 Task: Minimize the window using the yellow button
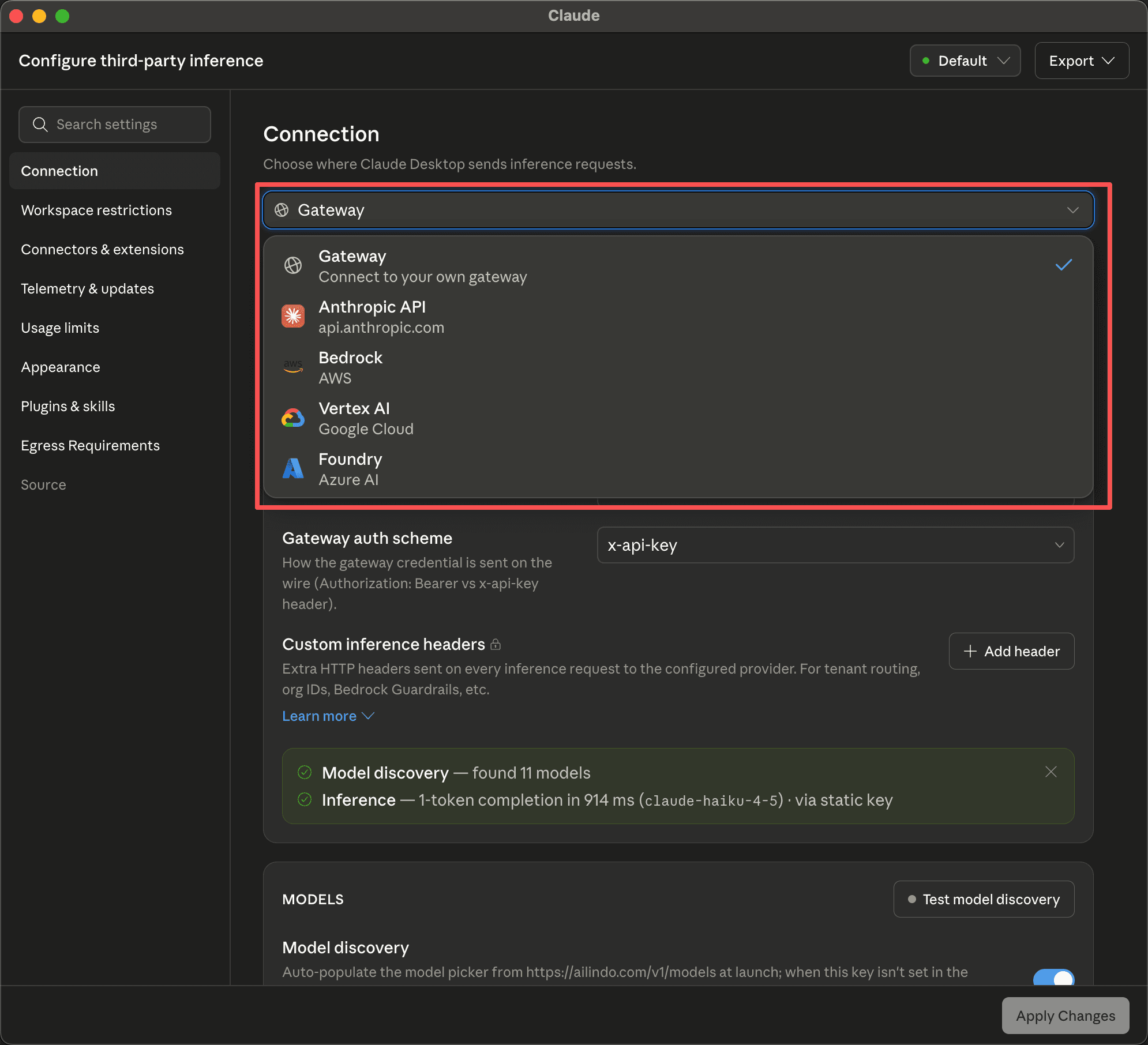tap(39, 16)
